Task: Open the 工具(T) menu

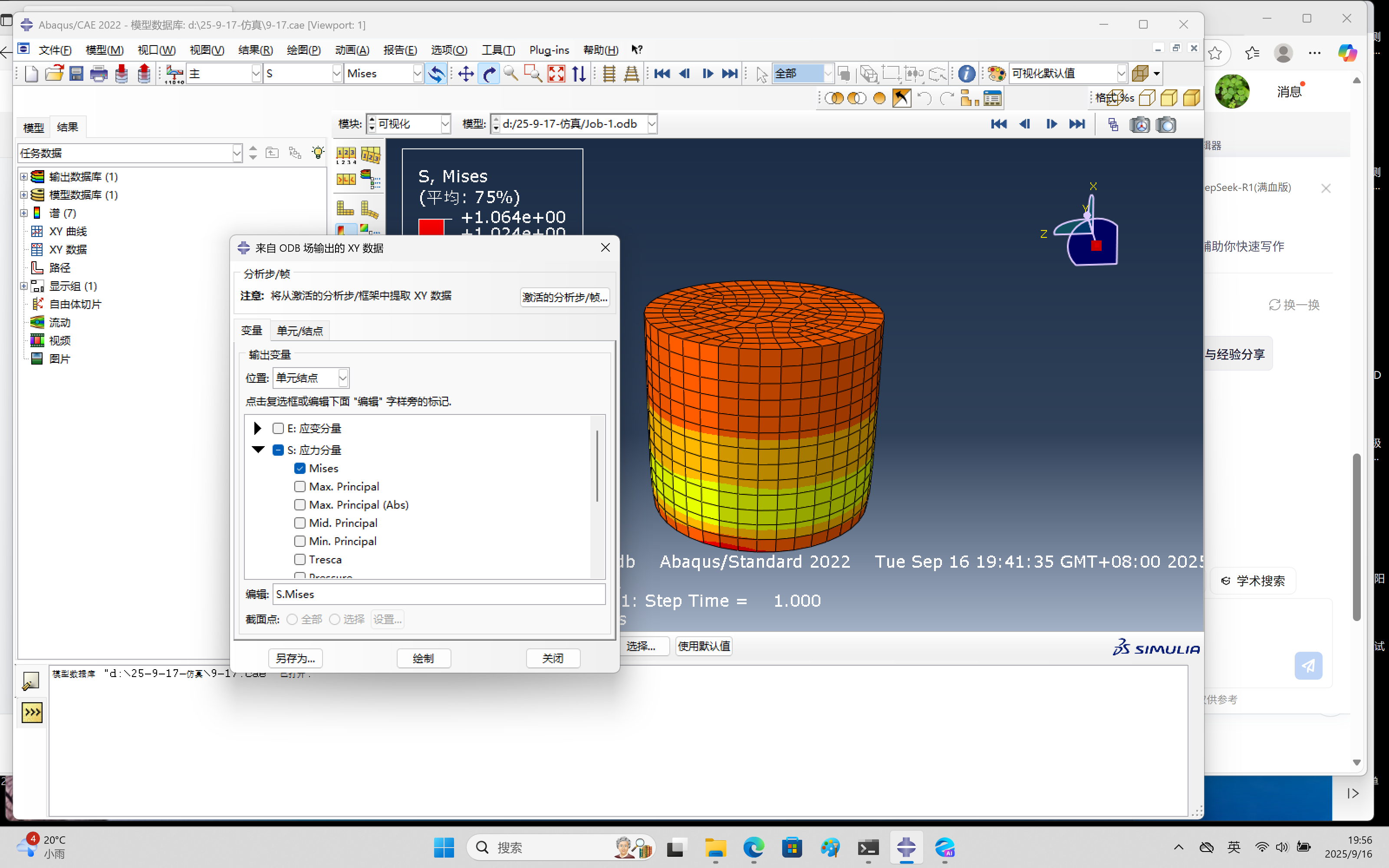Action: click(498, 50)
